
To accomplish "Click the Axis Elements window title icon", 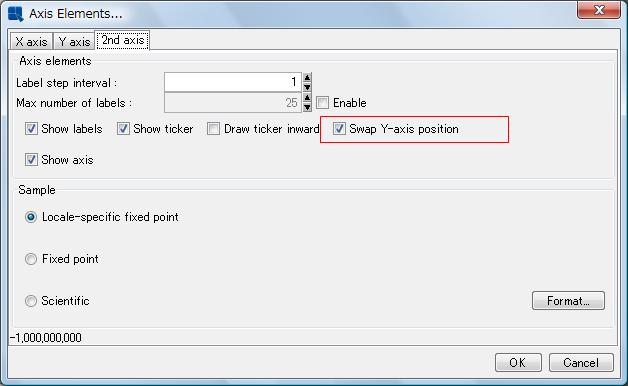I will [16, 14].
